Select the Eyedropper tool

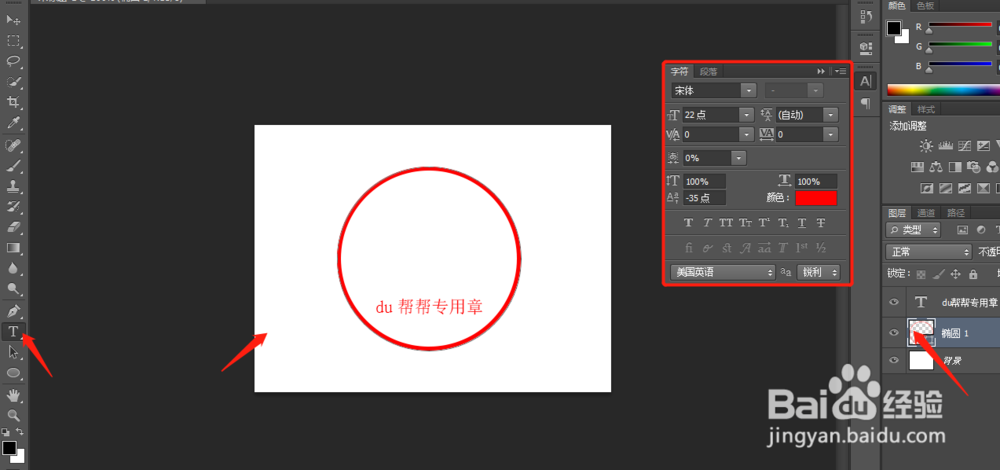pos(13,122)
